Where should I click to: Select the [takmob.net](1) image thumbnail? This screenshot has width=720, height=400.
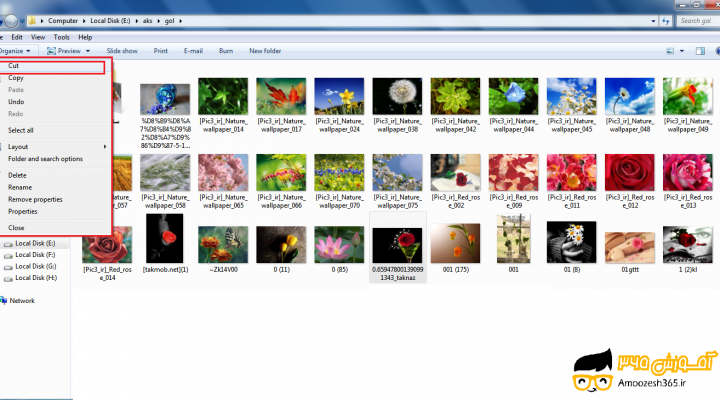(165, 238)
